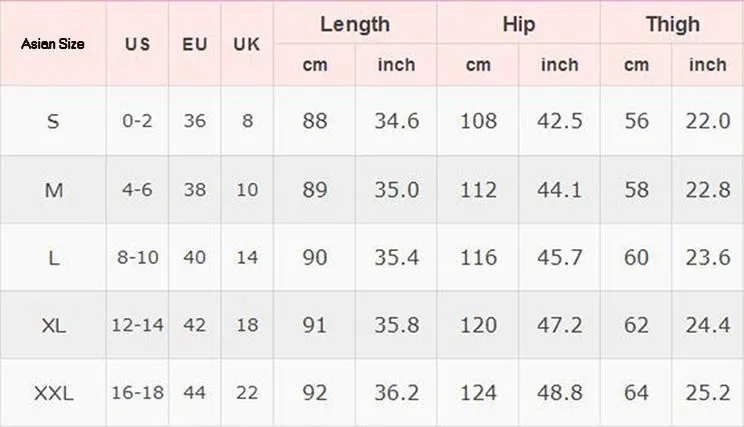Click the thigh value 25.2 cell
This screenshot has height=427, width=744.
click(x=708, y=393)
